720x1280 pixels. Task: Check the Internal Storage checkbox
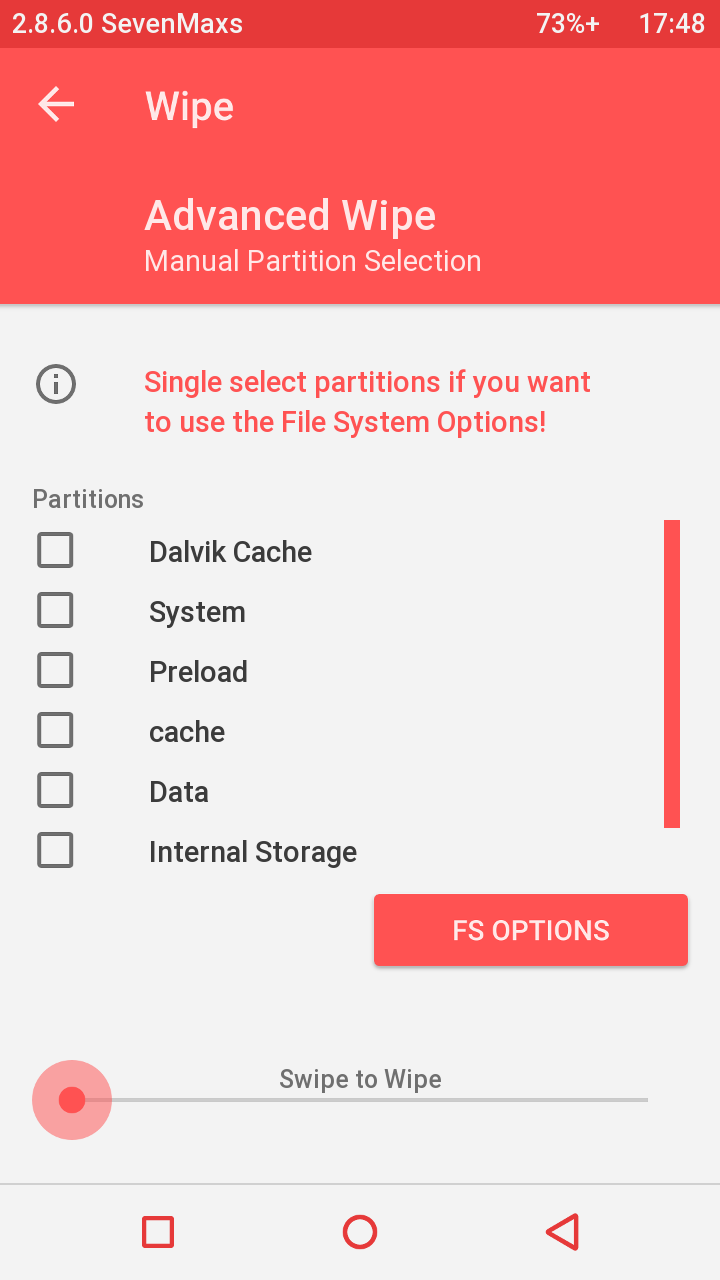[x=55, y=850]
